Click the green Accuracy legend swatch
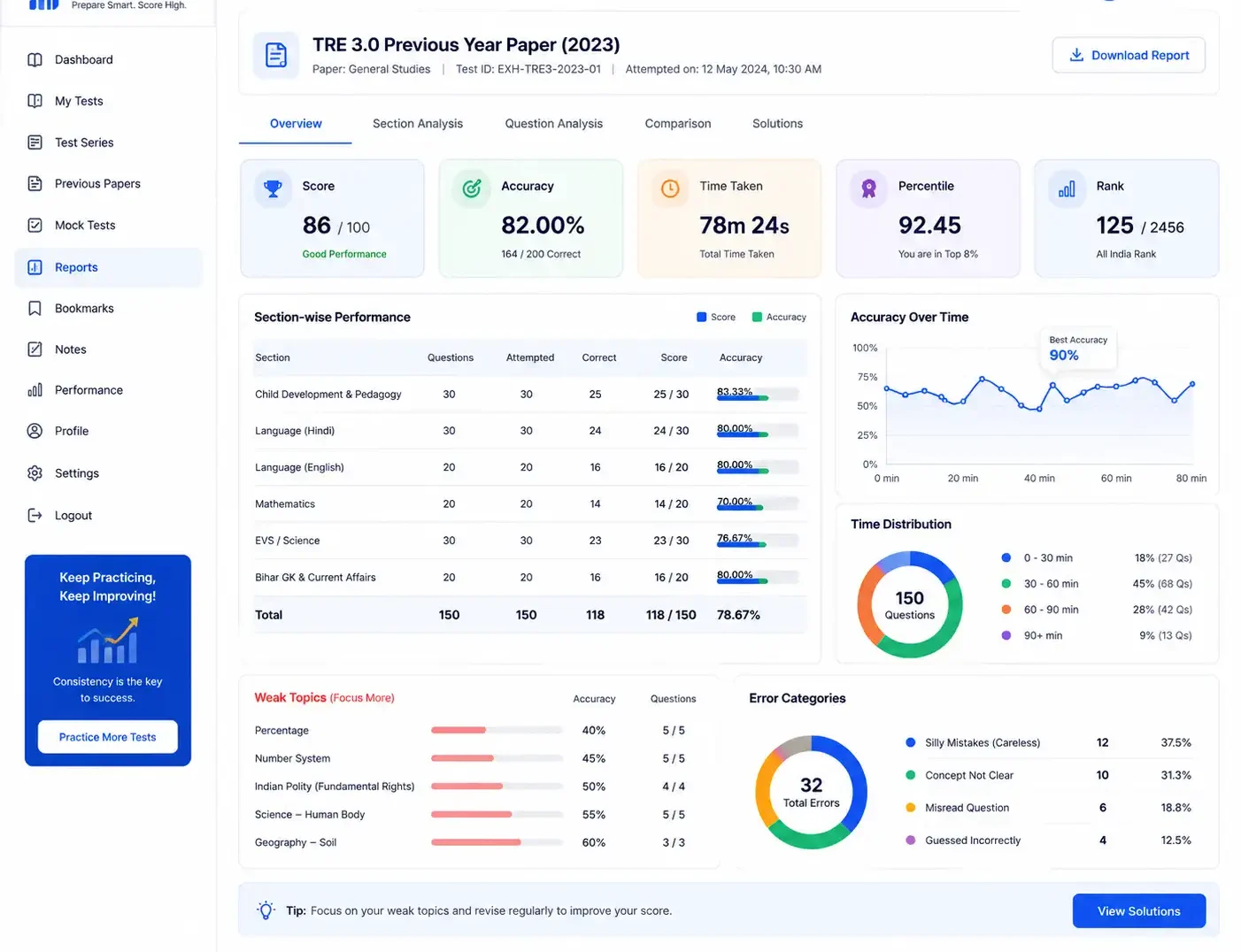This screenshot has height=952, width=1241. pos(757,317)
